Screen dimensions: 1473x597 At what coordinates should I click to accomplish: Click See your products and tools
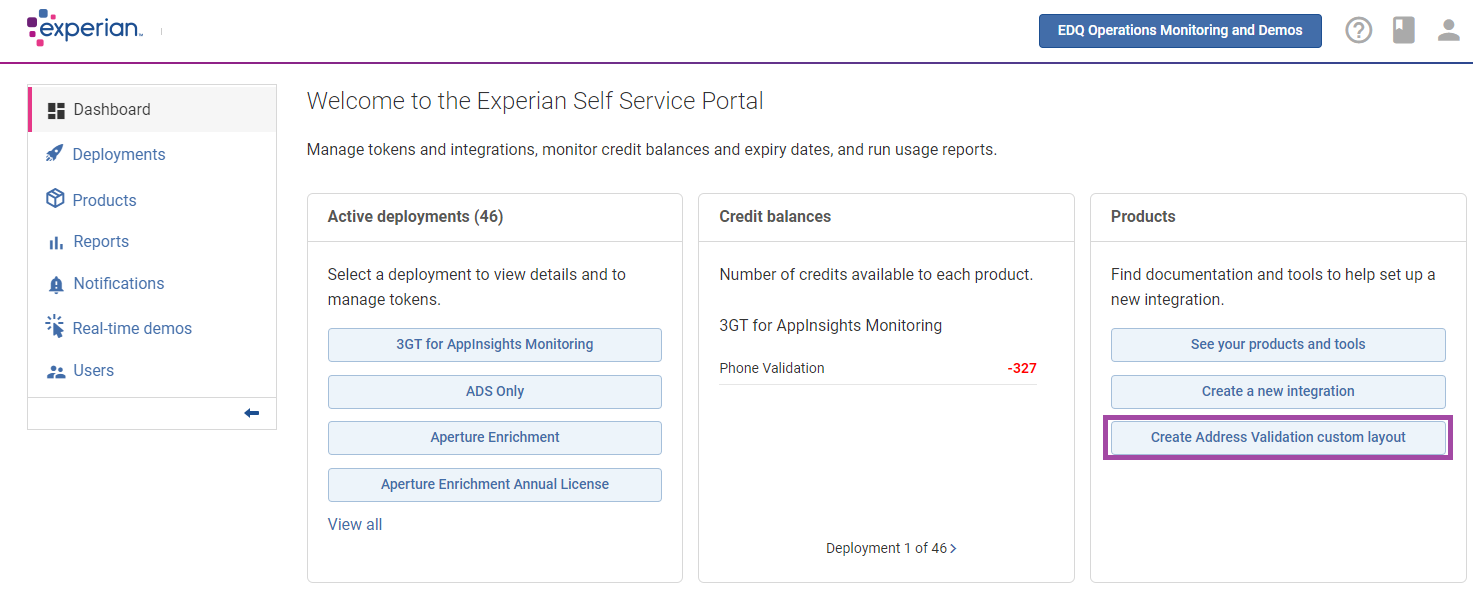tap(1277, 344)
